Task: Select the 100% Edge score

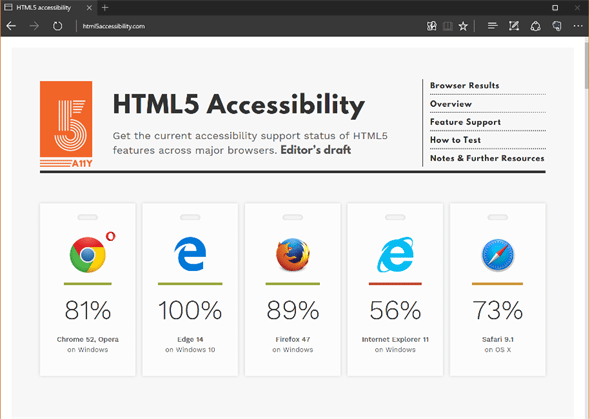Action: point(190,310)
